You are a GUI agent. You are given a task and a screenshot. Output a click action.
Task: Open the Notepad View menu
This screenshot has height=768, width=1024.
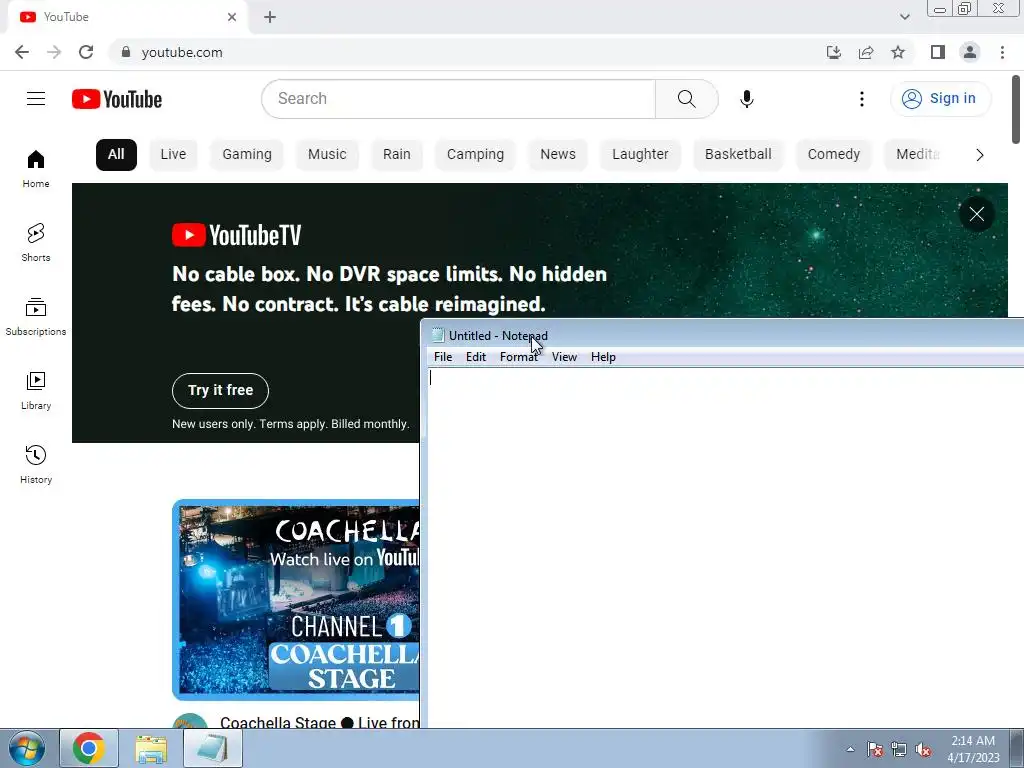(x=564, y=357)
